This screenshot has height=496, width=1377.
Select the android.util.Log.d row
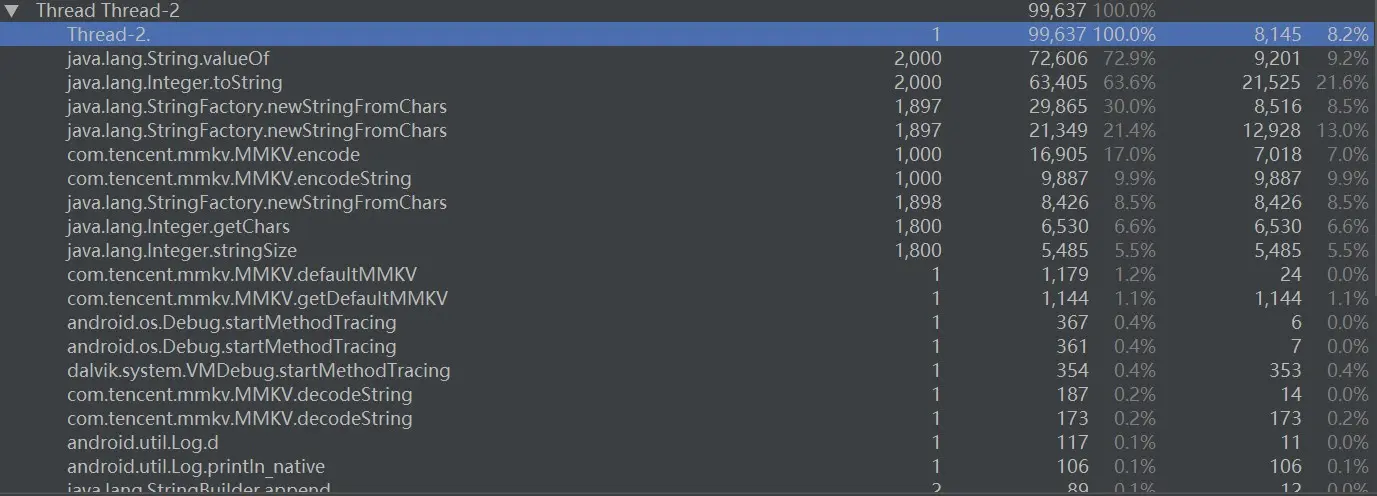click(688, 442)
